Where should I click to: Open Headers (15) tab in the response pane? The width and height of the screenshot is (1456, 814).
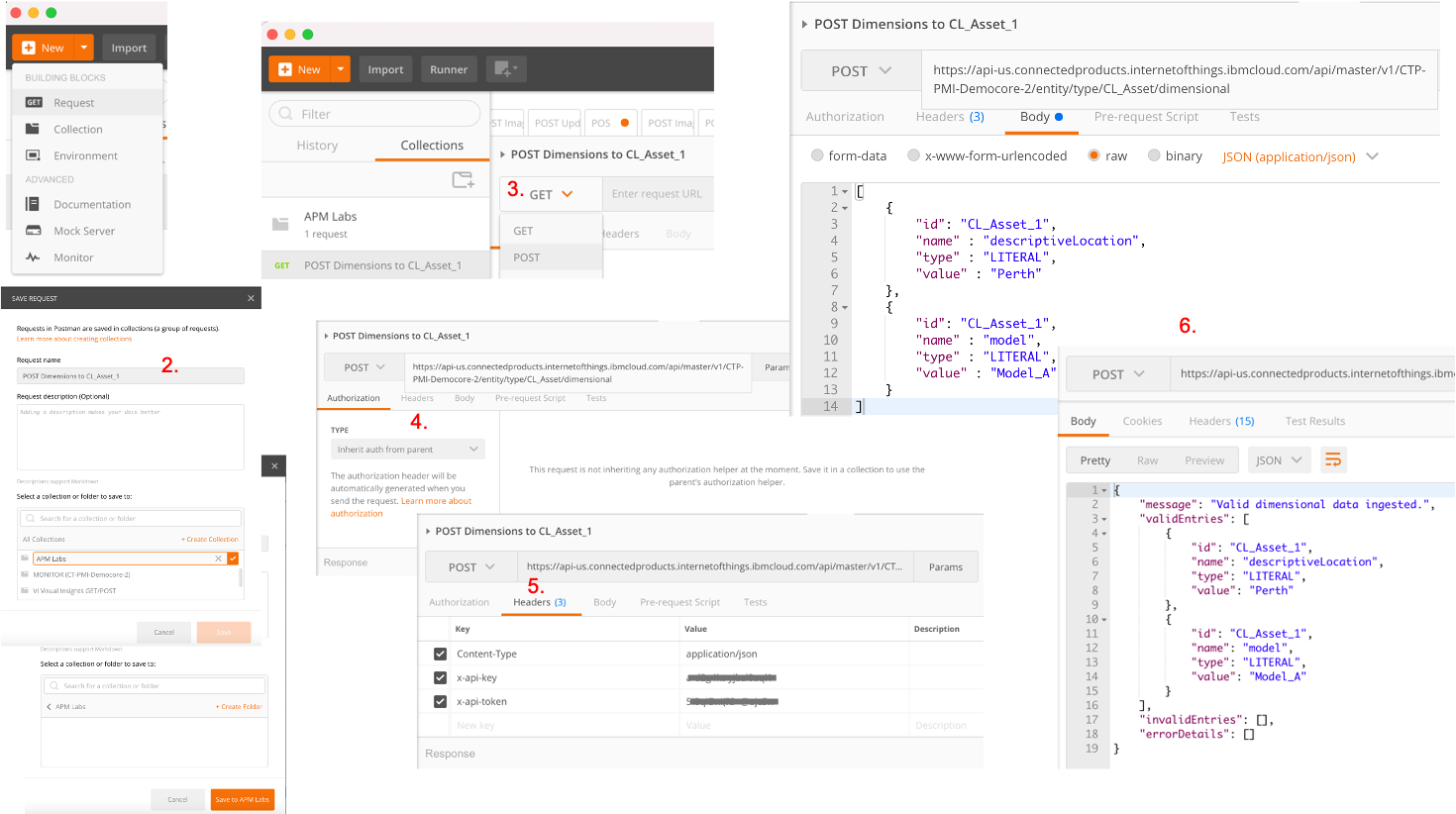tap(1221, 421)
